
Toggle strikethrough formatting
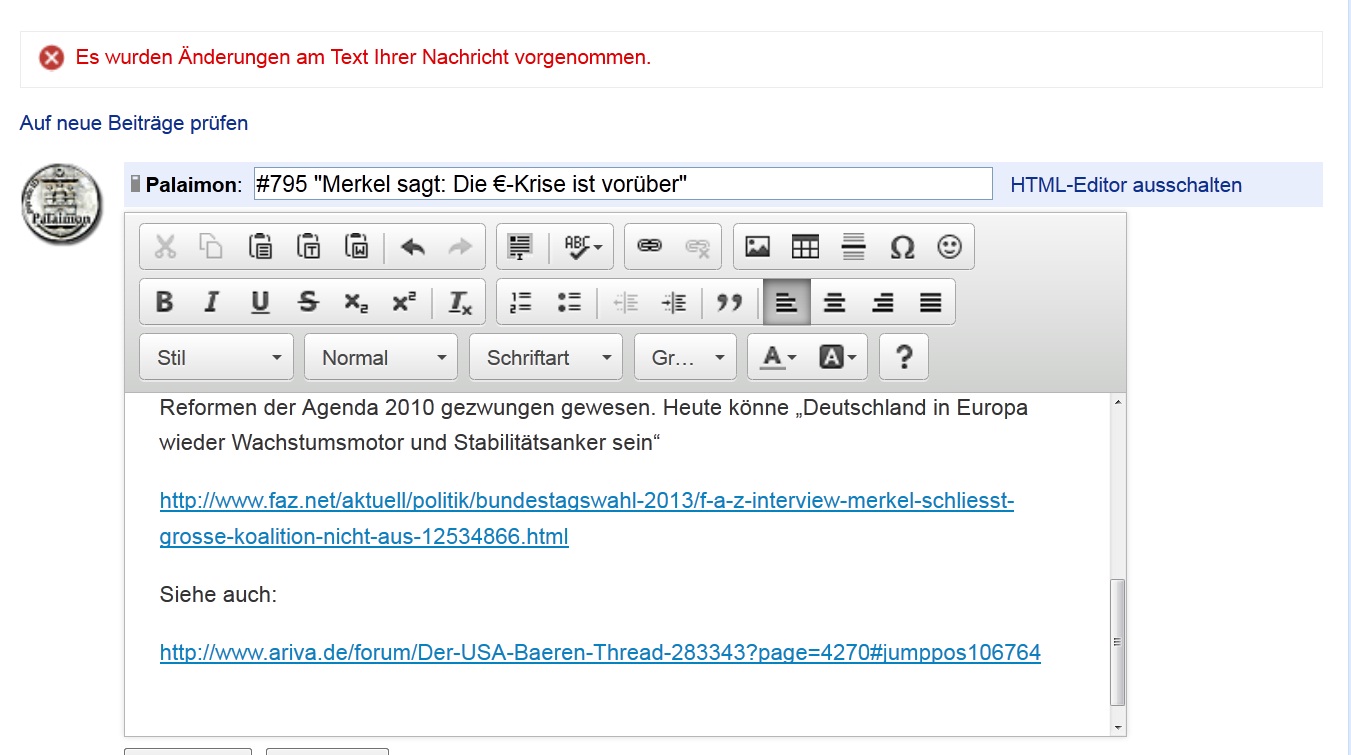point(308,302)
